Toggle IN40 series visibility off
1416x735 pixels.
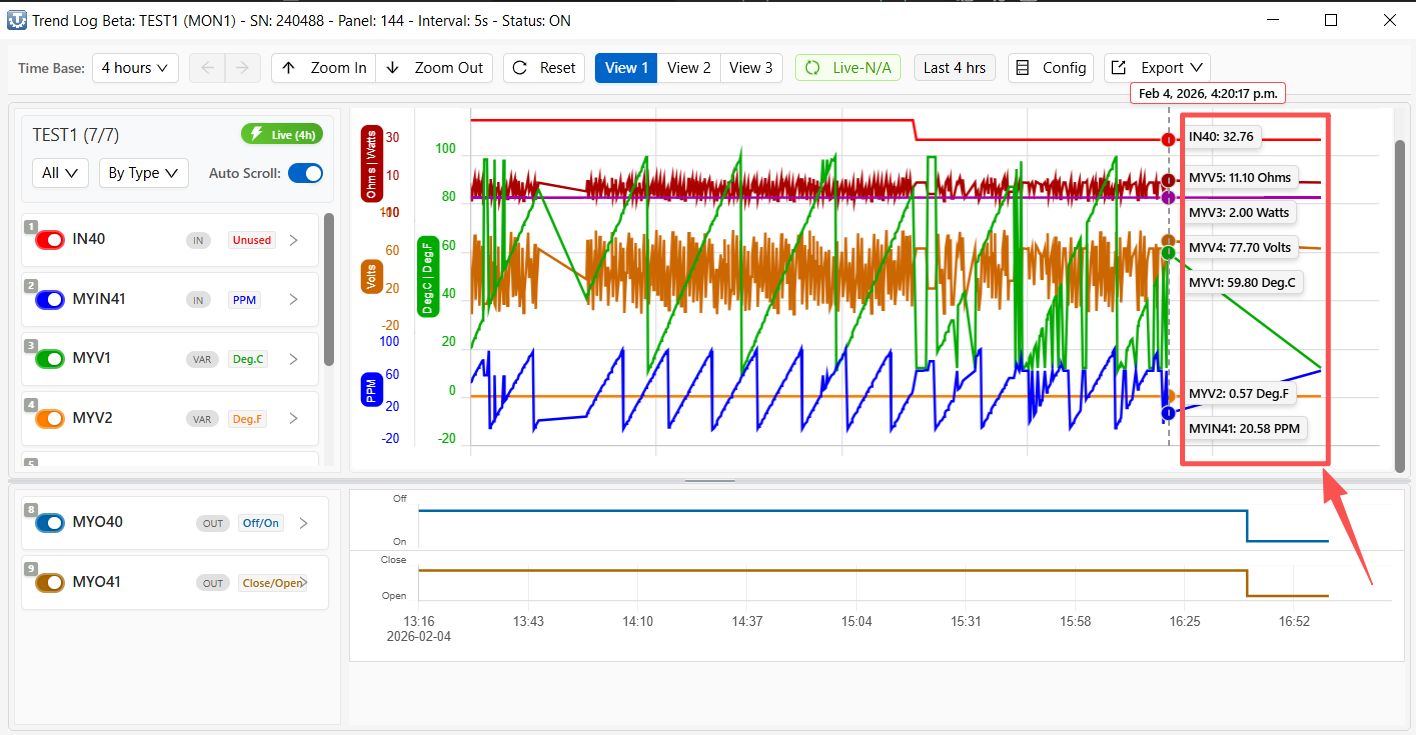pyautogui.click(x=50, y=240)
